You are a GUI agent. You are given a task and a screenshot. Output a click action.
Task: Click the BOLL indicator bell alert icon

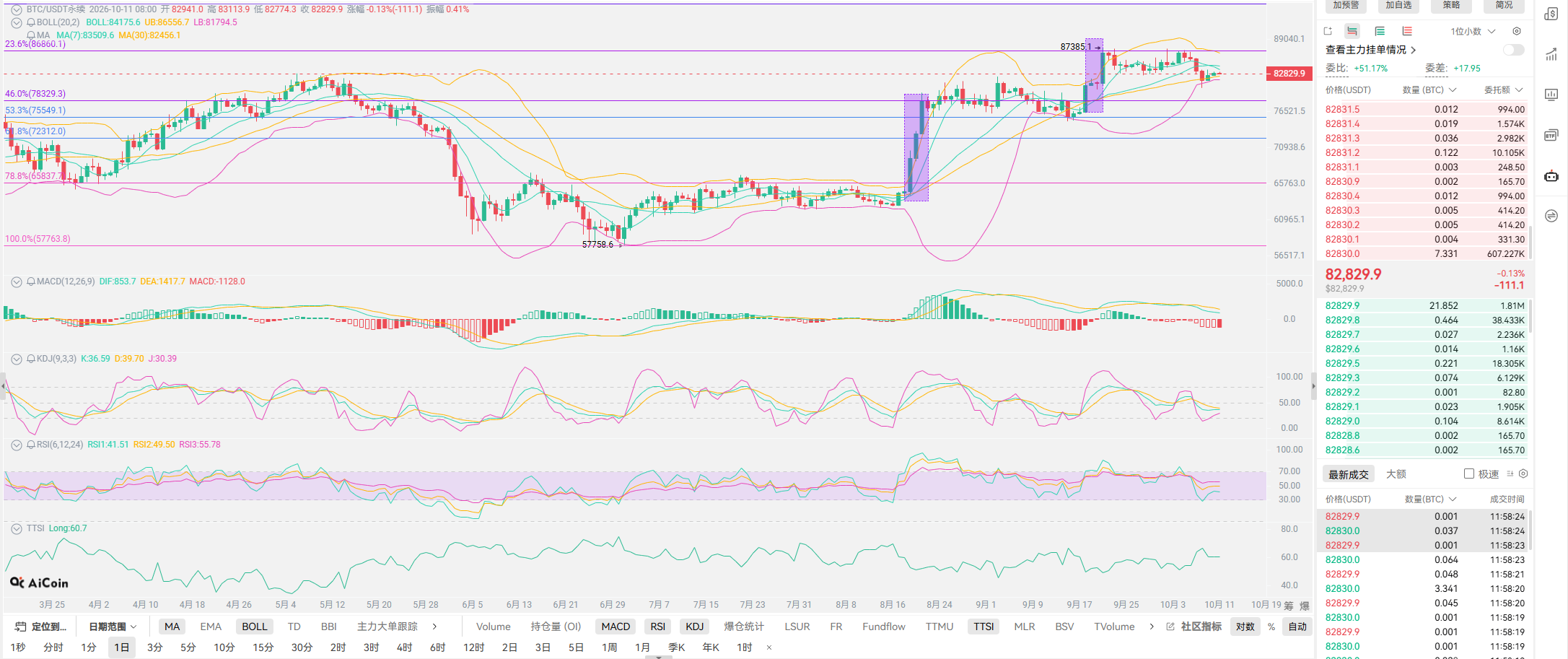click(x=31, y=22)
